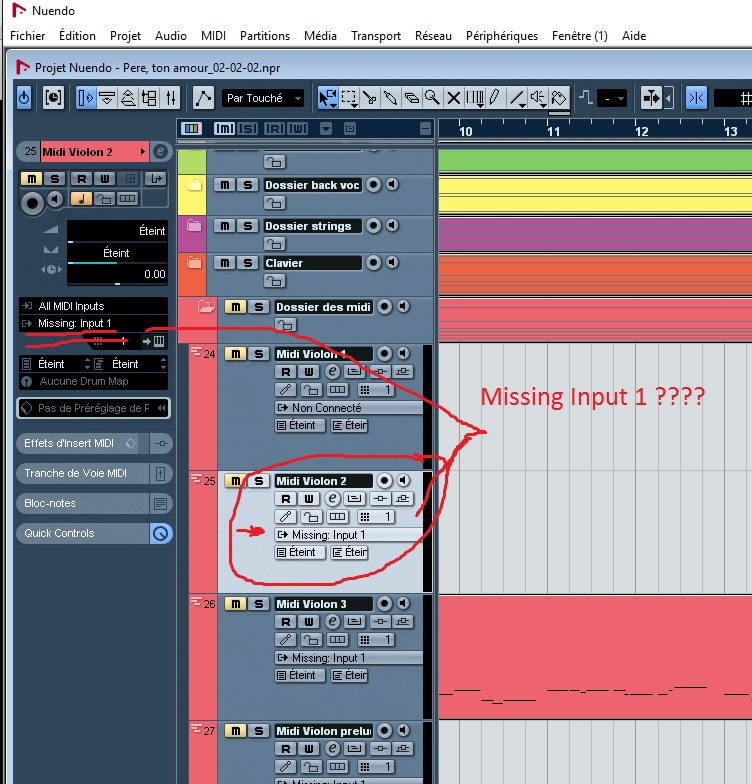The width and height of the screenshot is (752, 784).
Task: Mute the Dossier back voc folder
Action: point(224,185)
